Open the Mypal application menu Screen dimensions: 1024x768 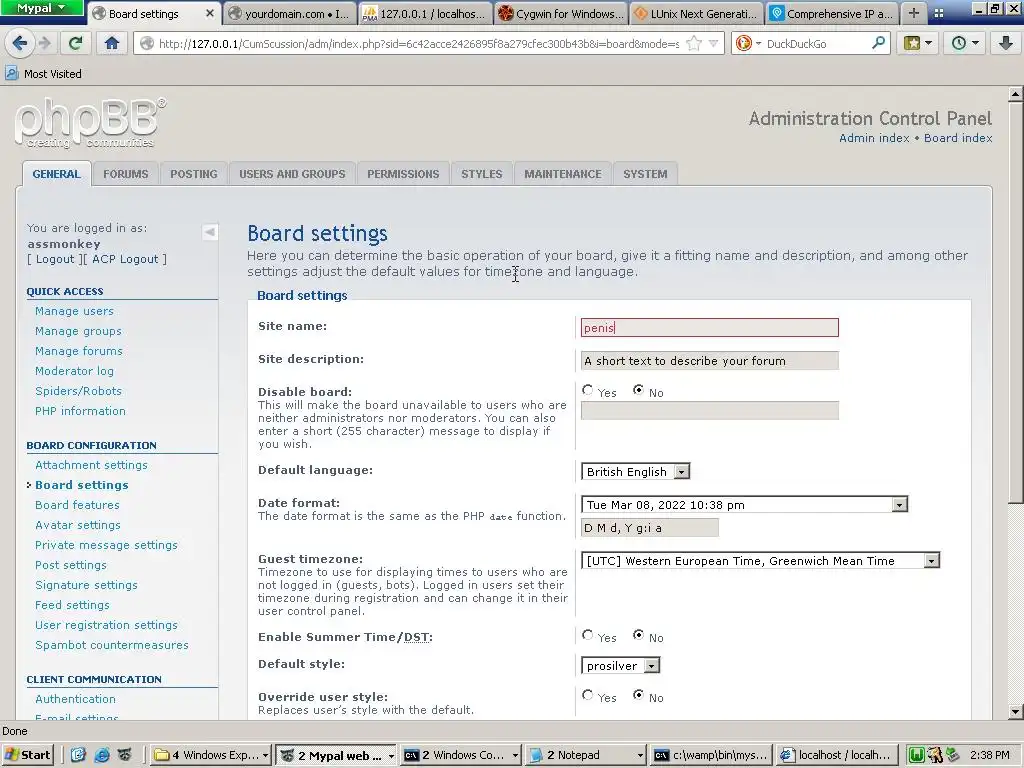point(41,8)
